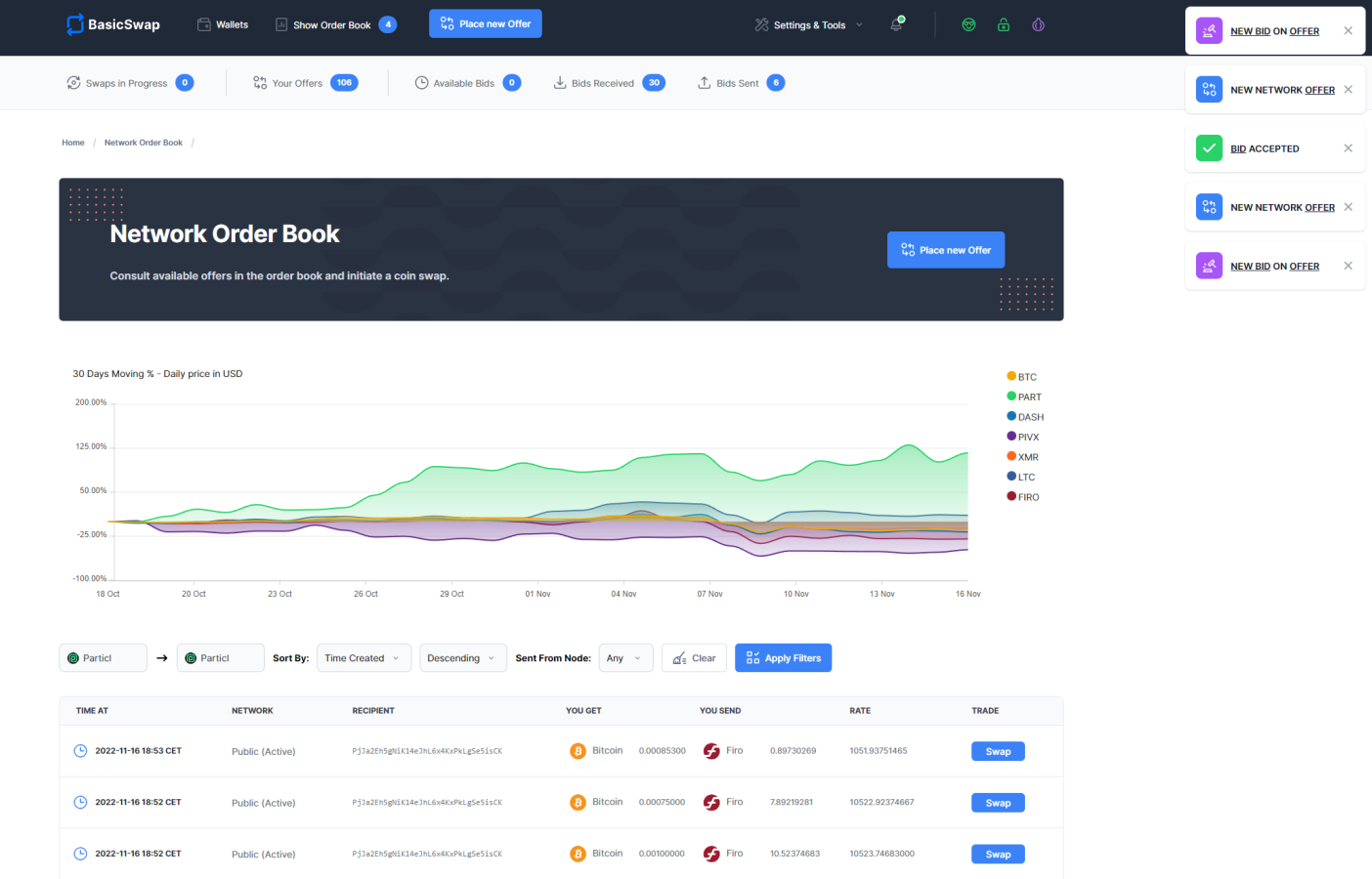Click the clock icon for 18:53 offer

coord(81,751)
